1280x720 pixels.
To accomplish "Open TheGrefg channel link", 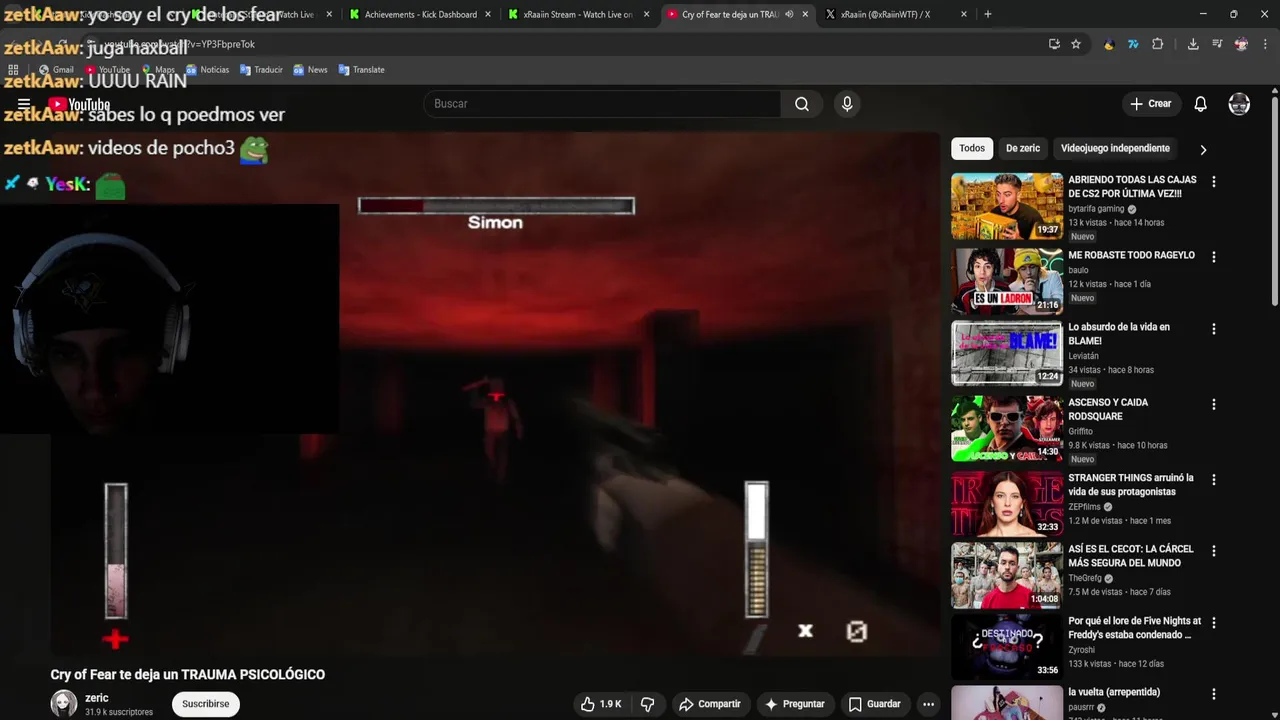I will (1086, 578).
